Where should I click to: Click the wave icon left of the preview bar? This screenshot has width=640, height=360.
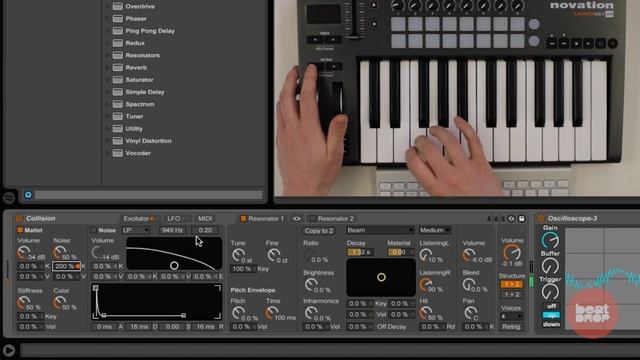coord(9,198)
